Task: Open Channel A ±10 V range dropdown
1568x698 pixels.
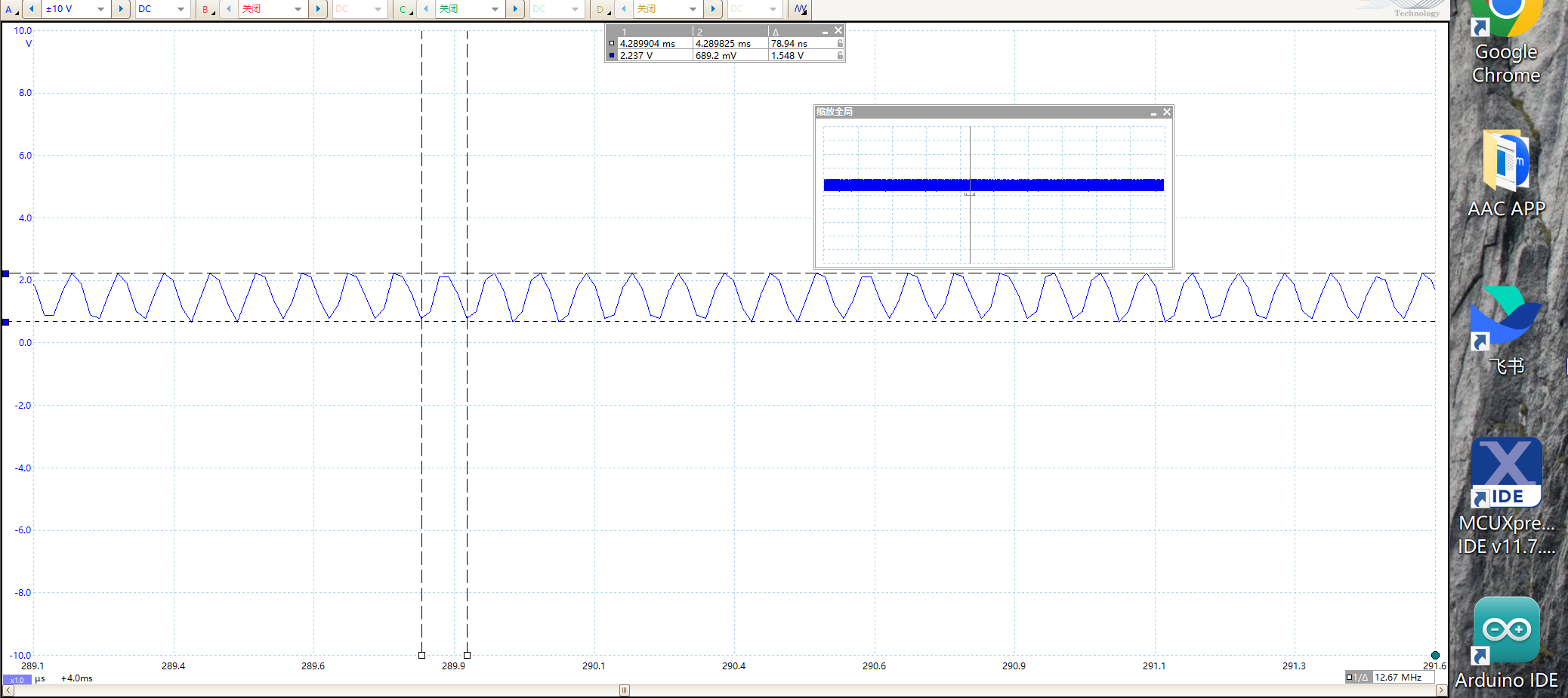Action: 76,9
